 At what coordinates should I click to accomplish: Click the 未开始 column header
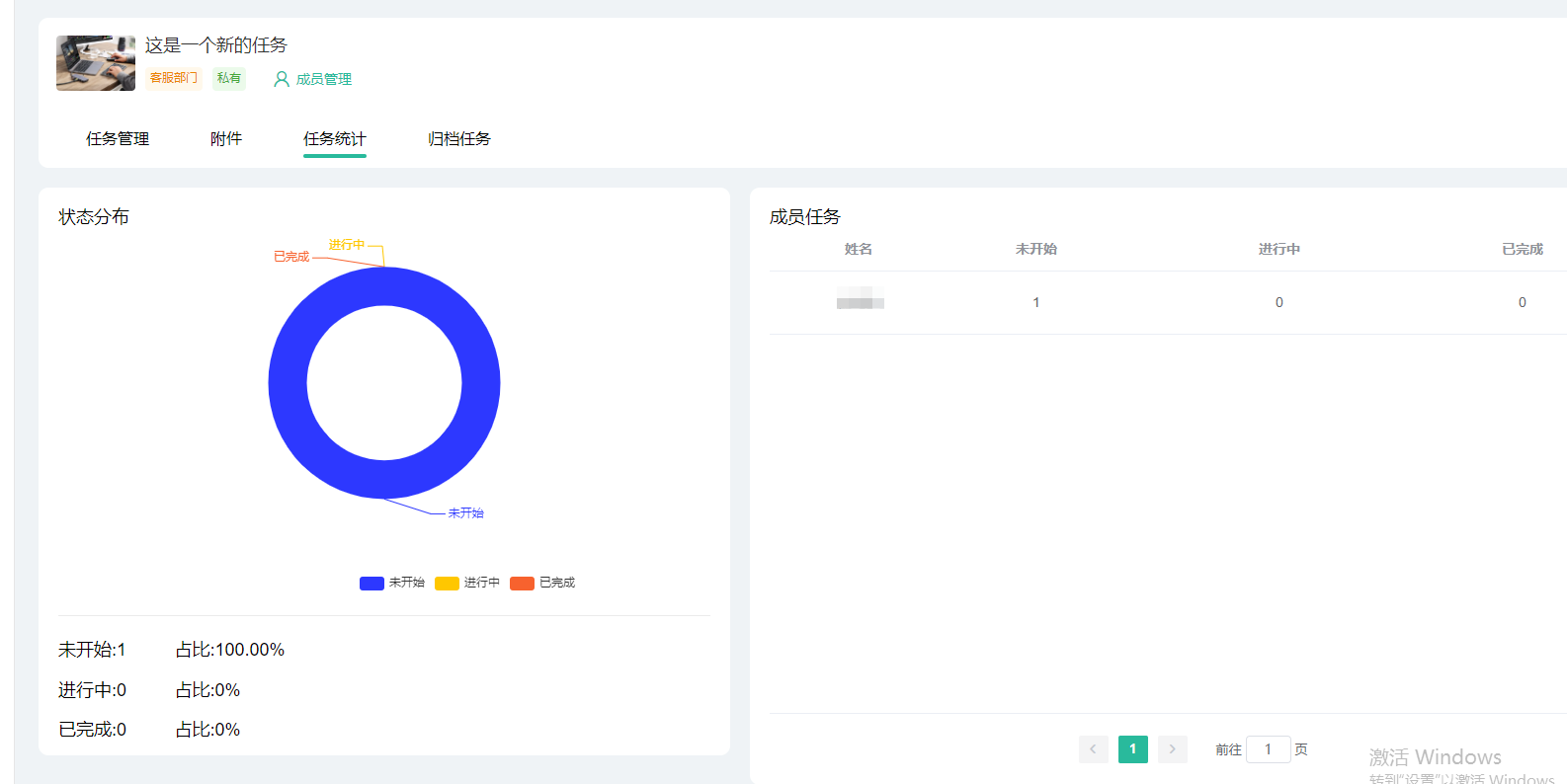pyautogui.click(x=1035, y=249)
